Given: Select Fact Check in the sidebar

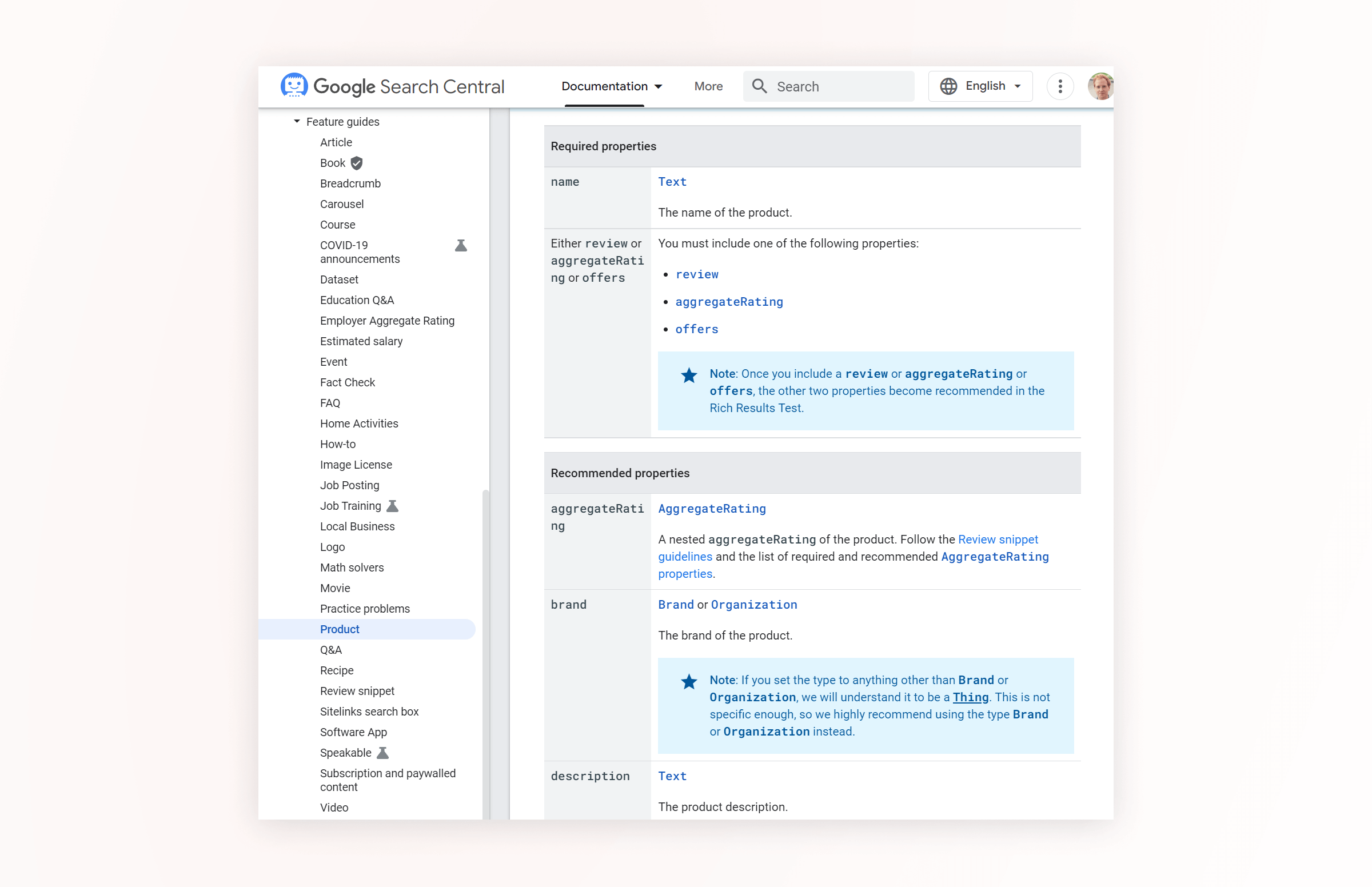Looking at the screenshot, I should tap(348, 382).
